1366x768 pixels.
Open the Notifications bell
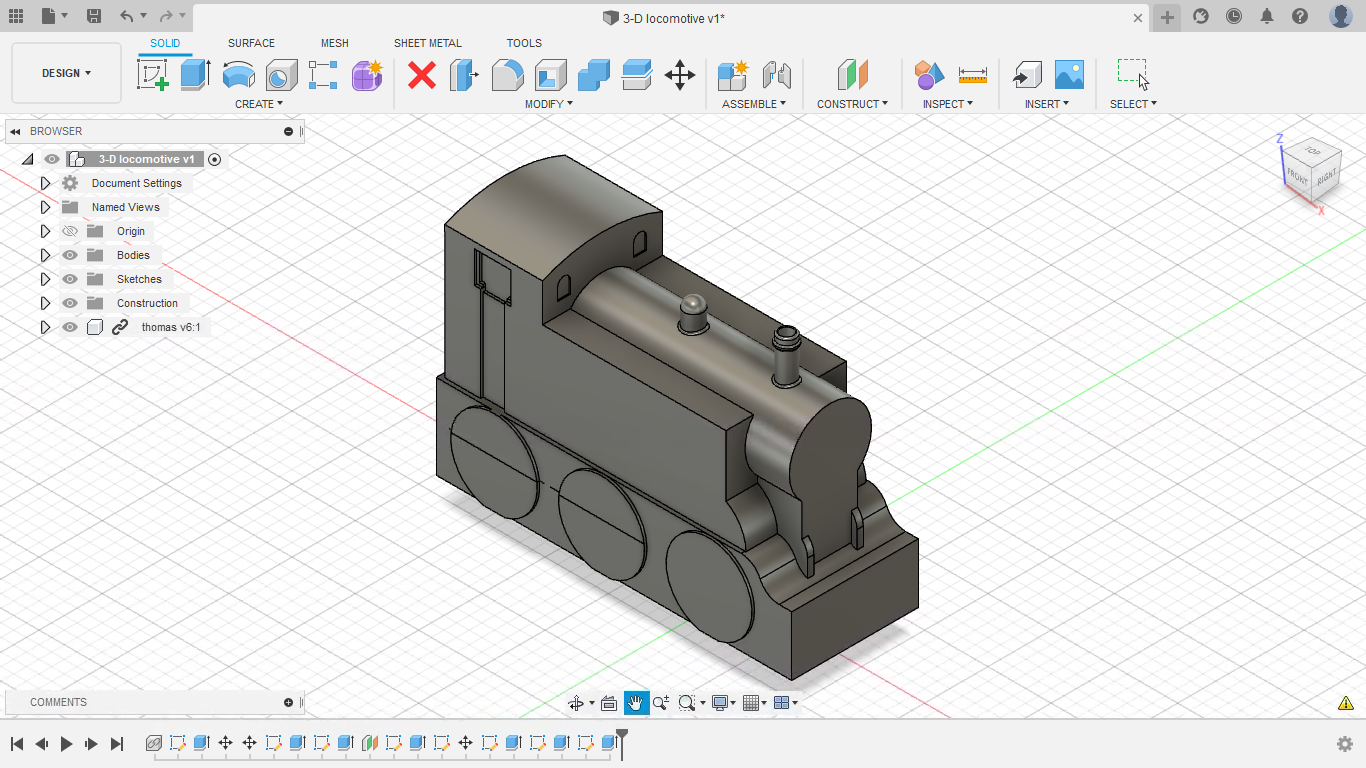[1267, 16]
